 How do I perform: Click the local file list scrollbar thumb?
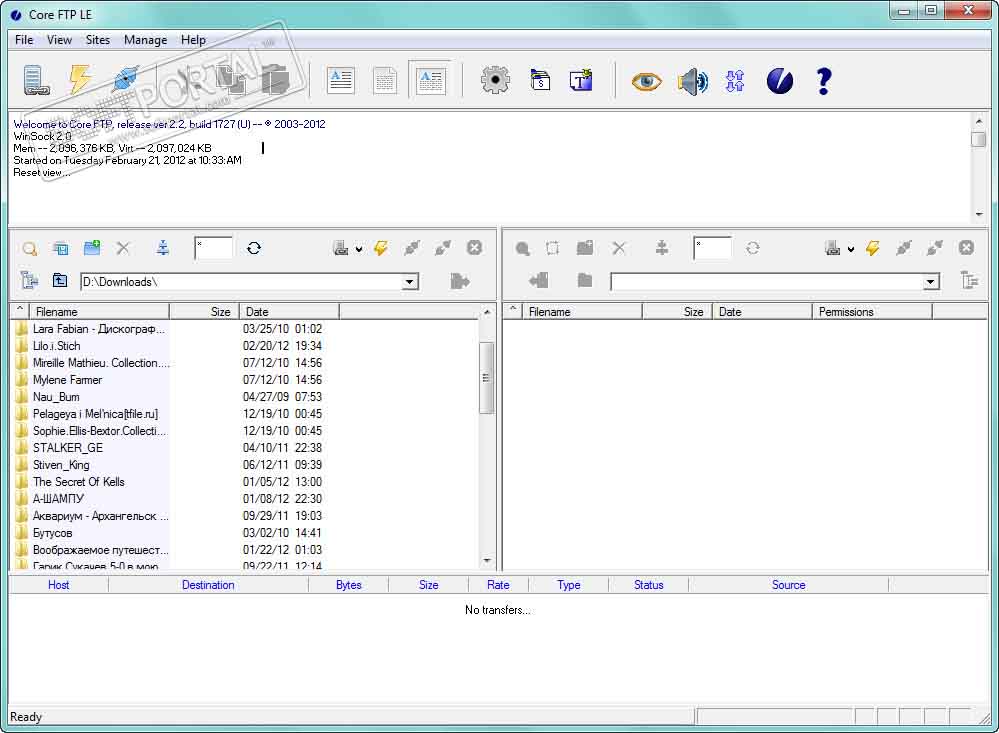tap(486, 378)
